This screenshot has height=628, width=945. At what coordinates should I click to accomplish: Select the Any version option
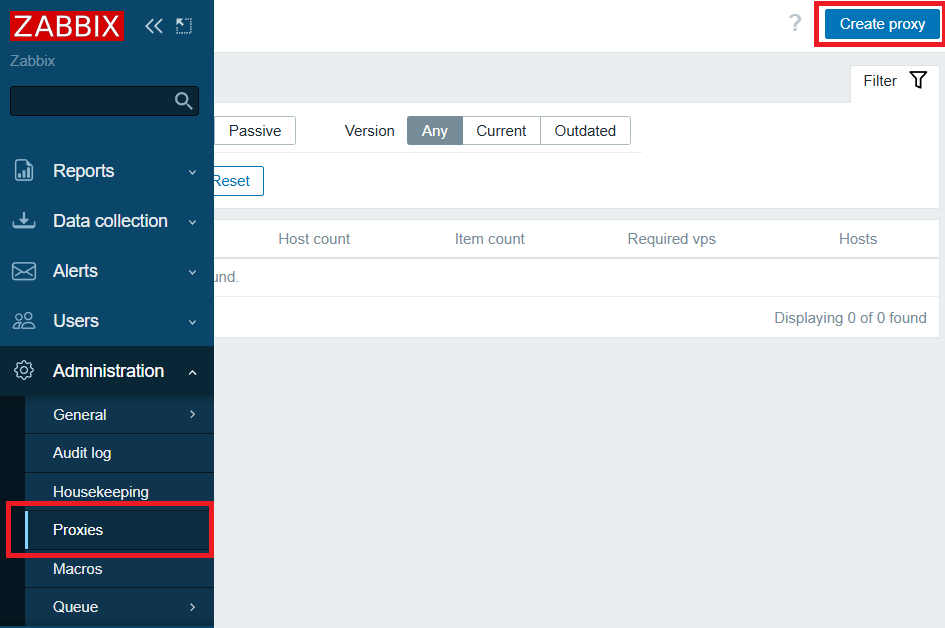(x=435, y=131)
